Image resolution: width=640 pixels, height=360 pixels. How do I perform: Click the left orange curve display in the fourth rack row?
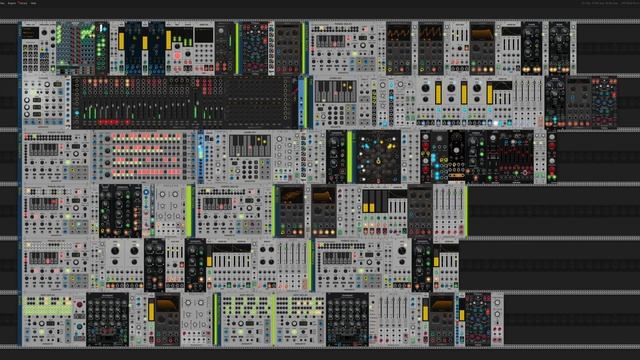click(292, 196)
